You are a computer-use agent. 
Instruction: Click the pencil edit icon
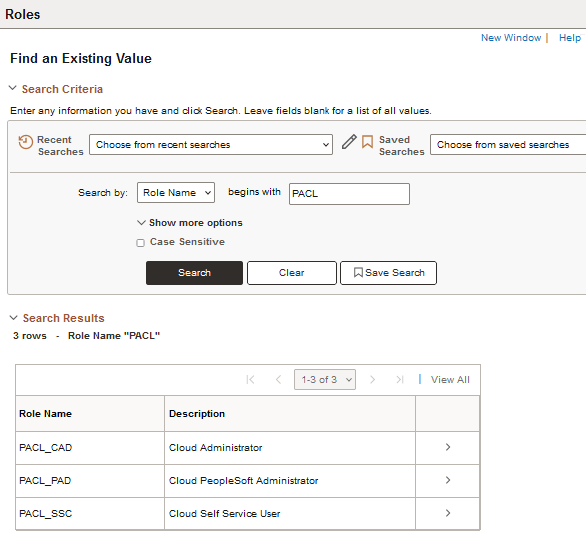click(349, 142)
